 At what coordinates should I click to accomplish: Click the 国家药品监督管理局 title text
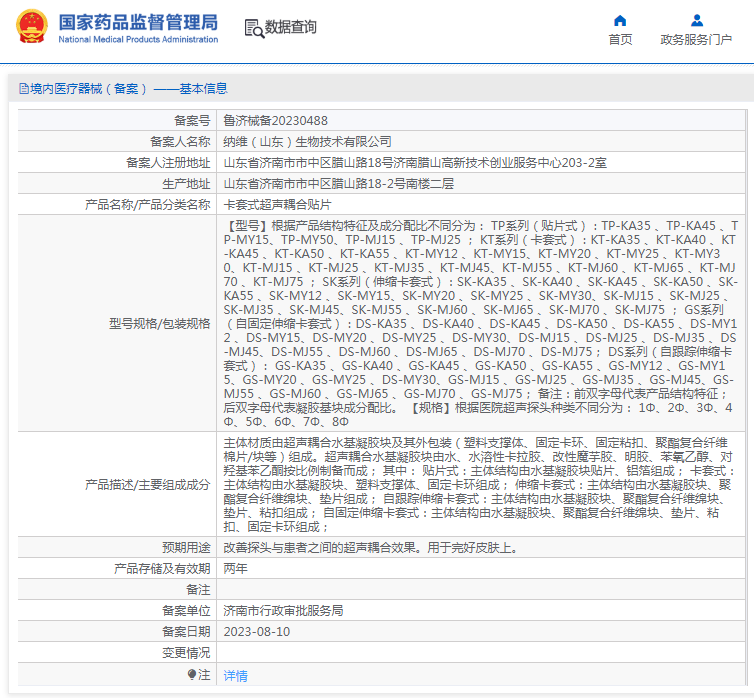138,22
